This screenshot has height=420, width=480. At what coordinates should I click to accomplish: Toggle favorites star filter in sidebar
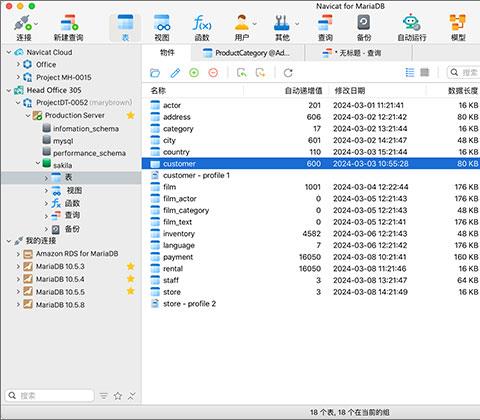(118, 396)
